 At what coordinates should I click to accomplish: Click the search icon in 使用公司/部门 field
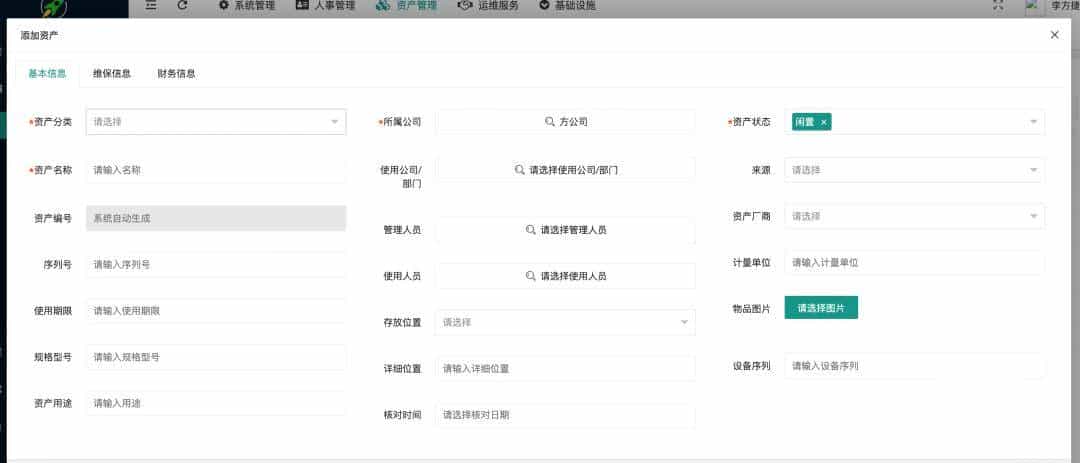tap(520, 169)
